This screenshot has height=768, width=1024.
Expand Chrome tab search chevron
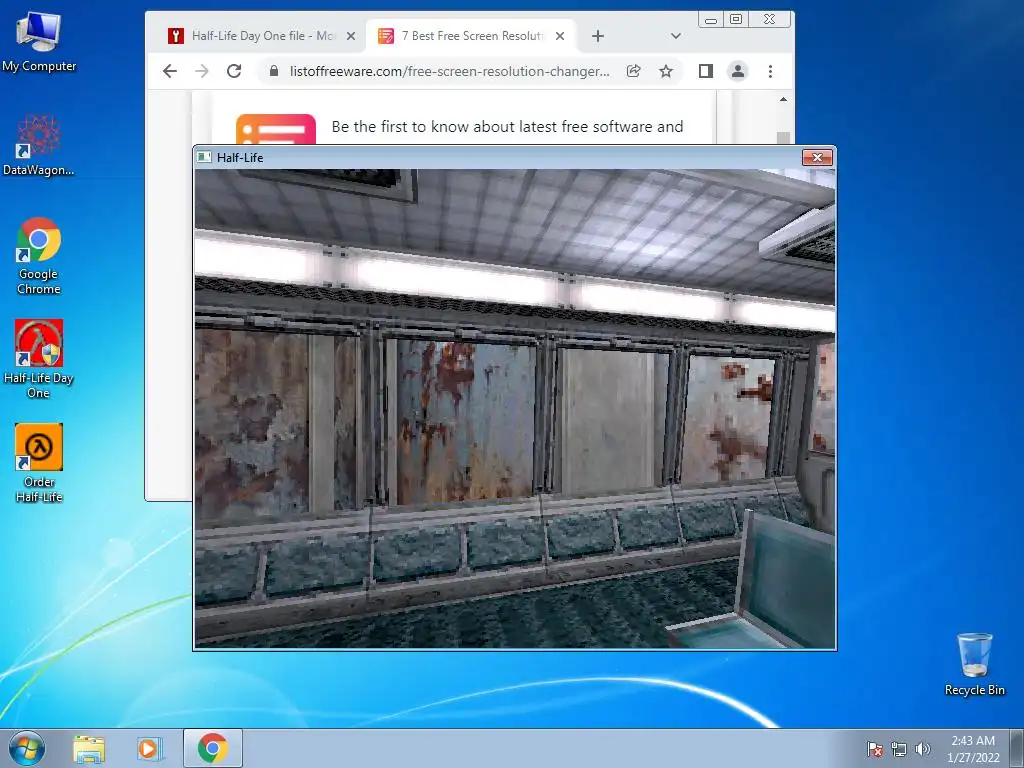(676, 36)
